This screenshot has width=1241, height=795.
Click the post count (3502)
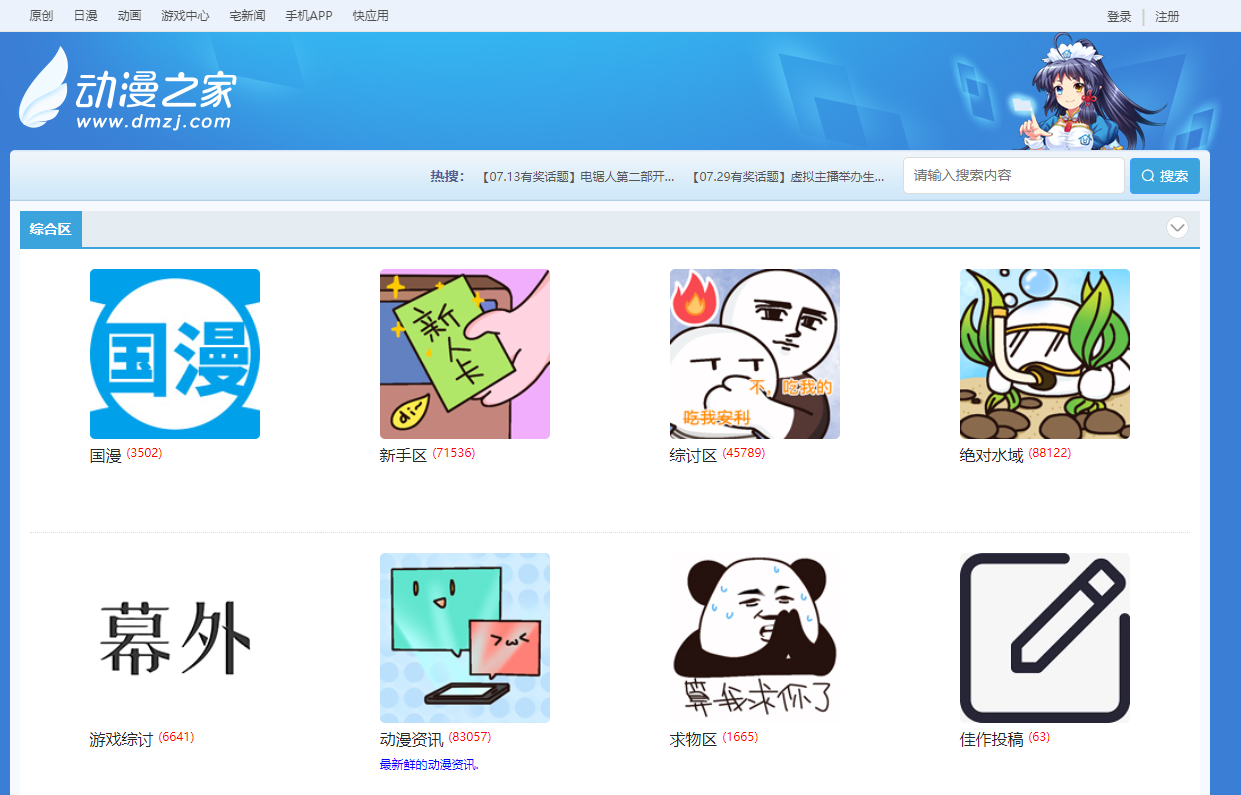point(144,453)
